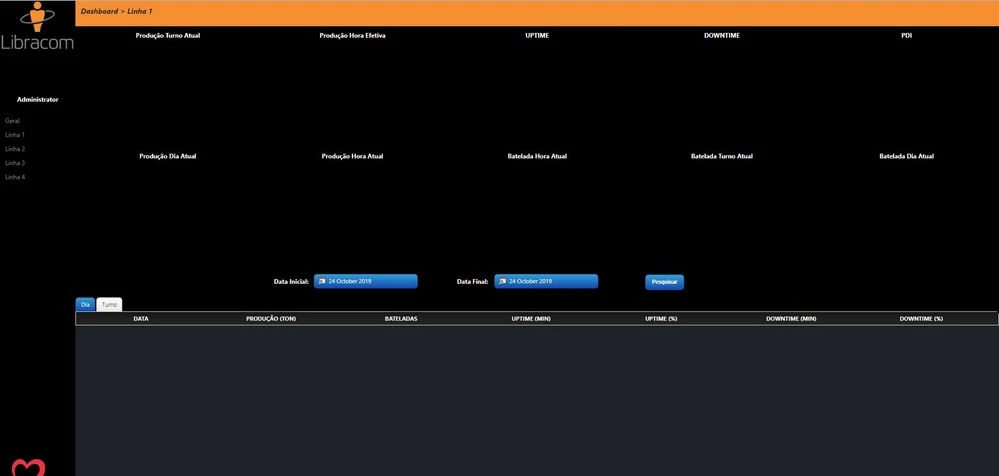
Task: Click the Produção Turno Atual panel title
Action: point(168,36)
